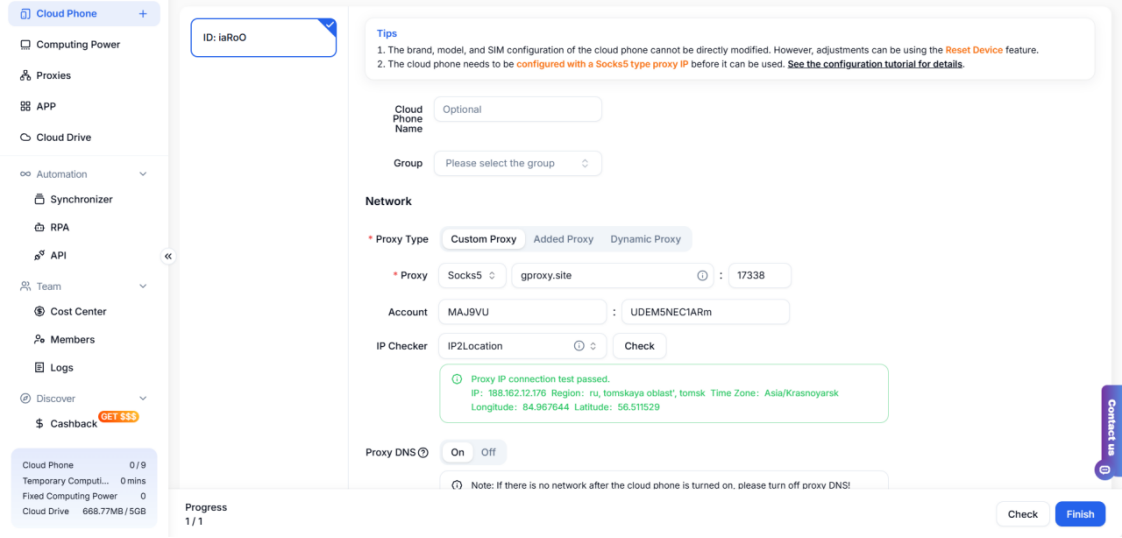The image size is (1122, 538).
Task: Expand the IP2Location checker dropdown
Action: [596, 346]
